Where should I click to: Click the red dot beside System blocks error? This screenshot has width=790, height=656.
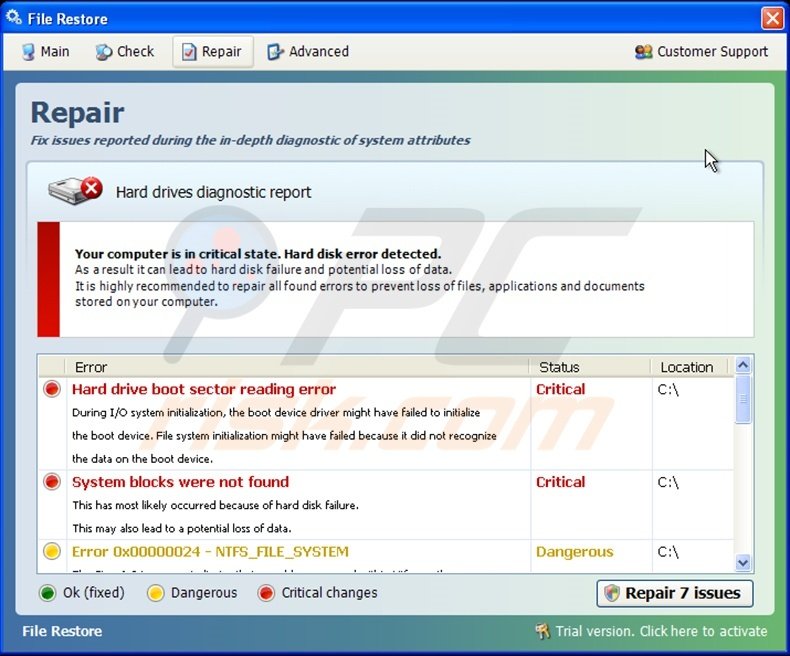[x=52, y=482]
